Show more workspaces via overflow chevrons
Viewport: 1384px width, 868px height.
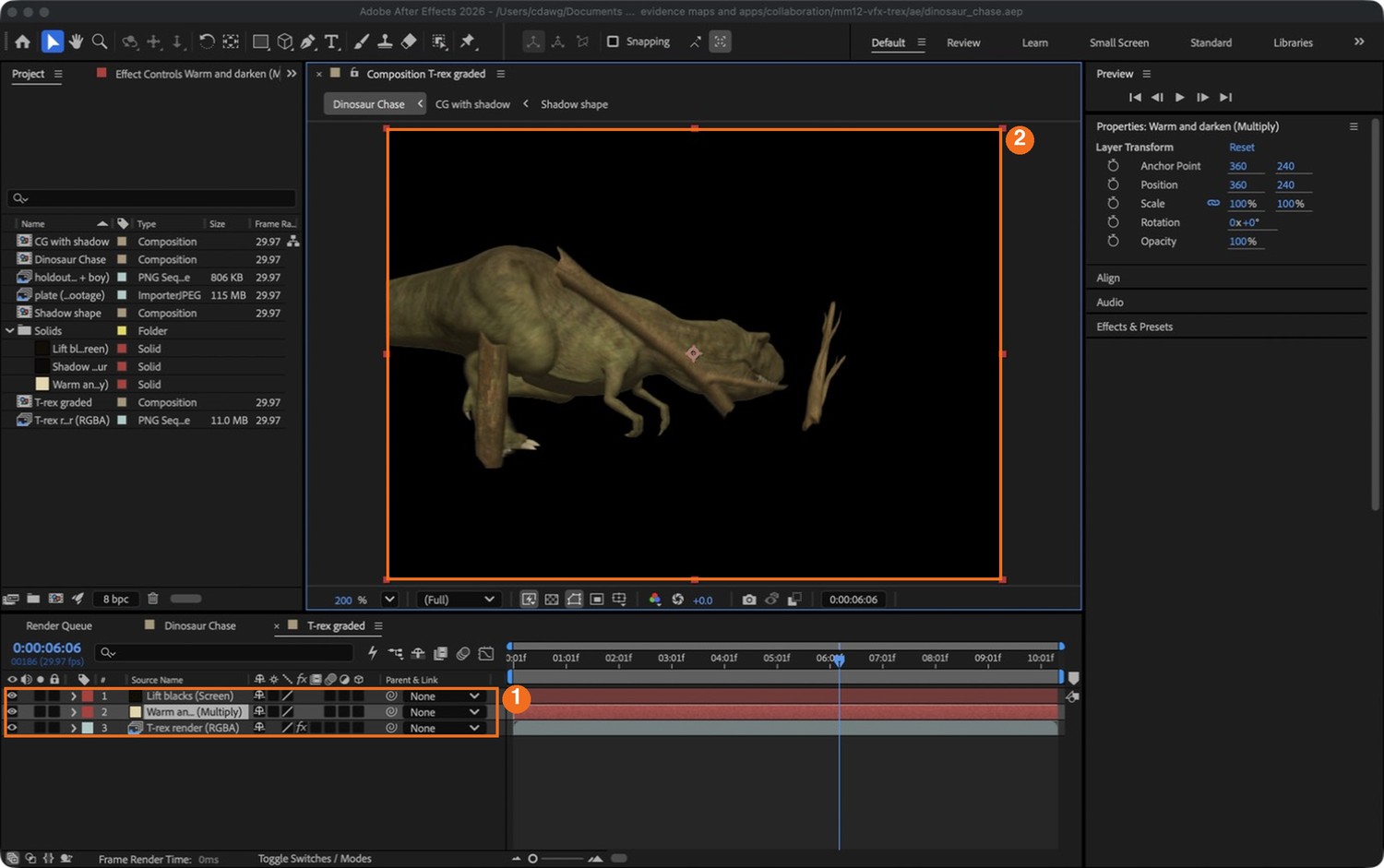click(x=1359, y=42)
